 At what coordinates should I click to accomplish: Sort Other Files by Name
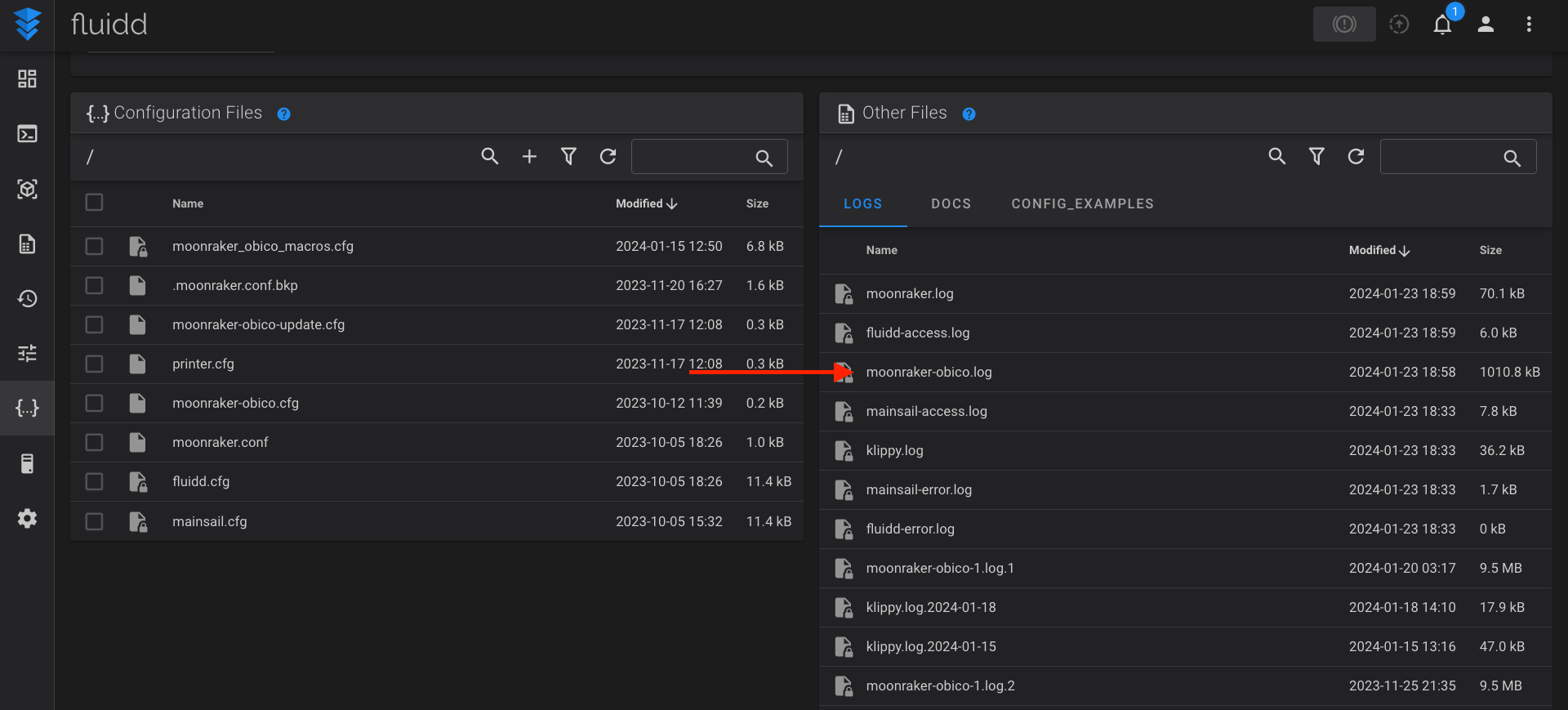[881, 250]
